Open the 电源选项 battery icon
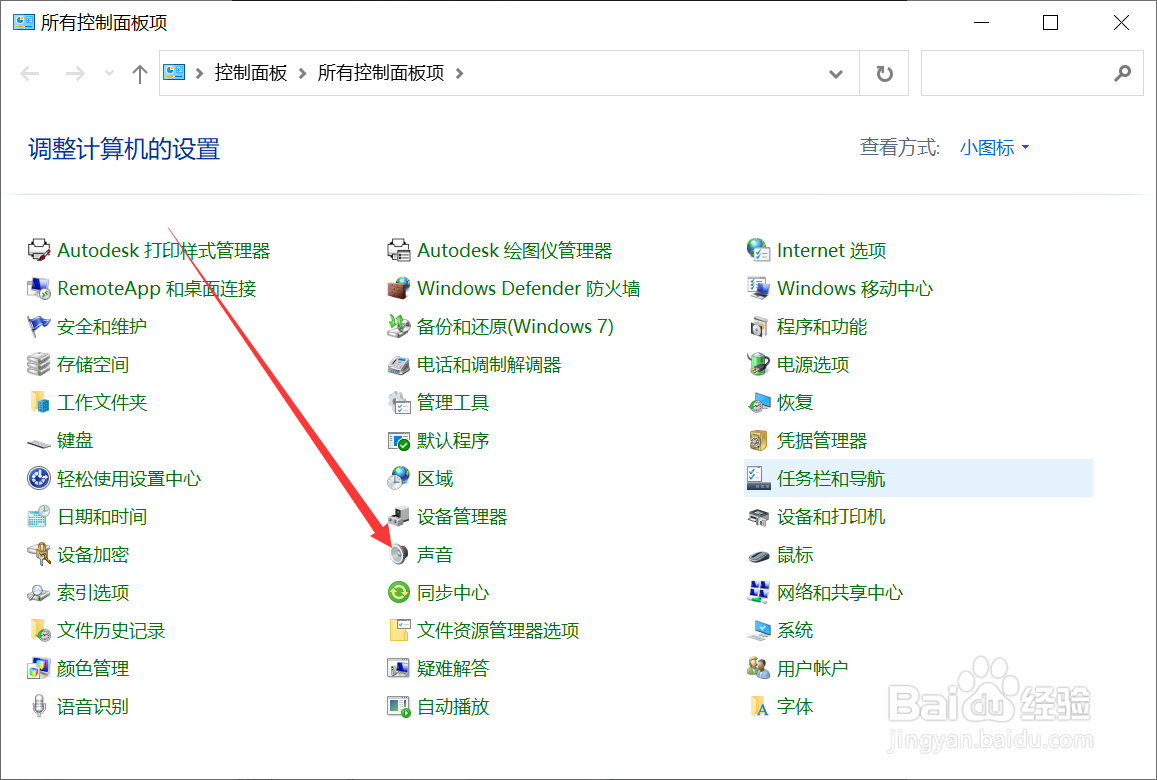Viewport: 1157px width, 780px height. pyautogui.click(x=759, y=365)
